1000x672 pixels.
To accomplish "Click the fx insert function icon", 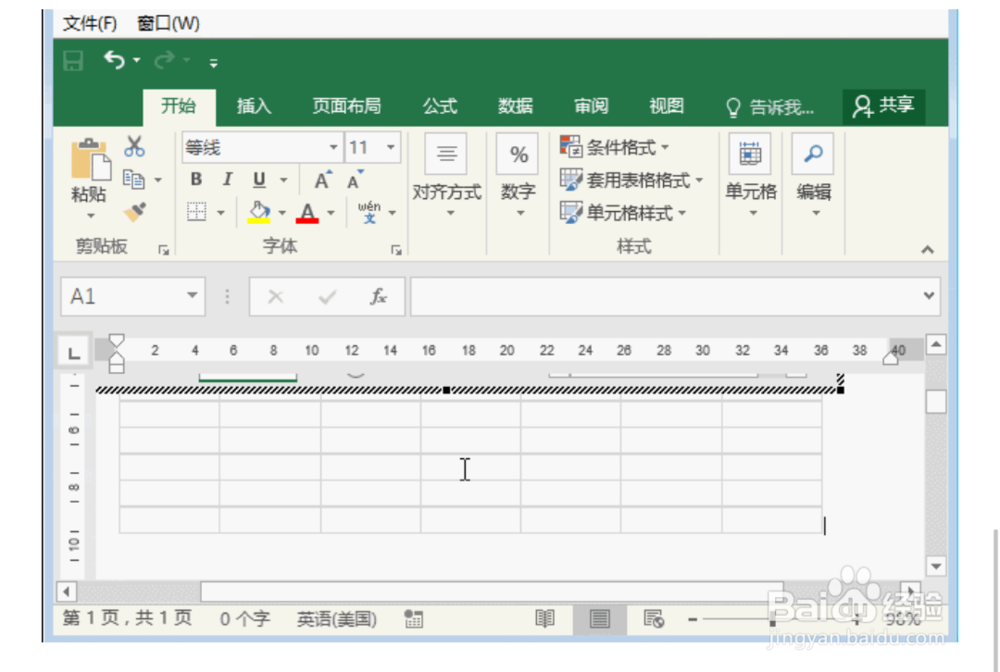I will click(378, 296).
